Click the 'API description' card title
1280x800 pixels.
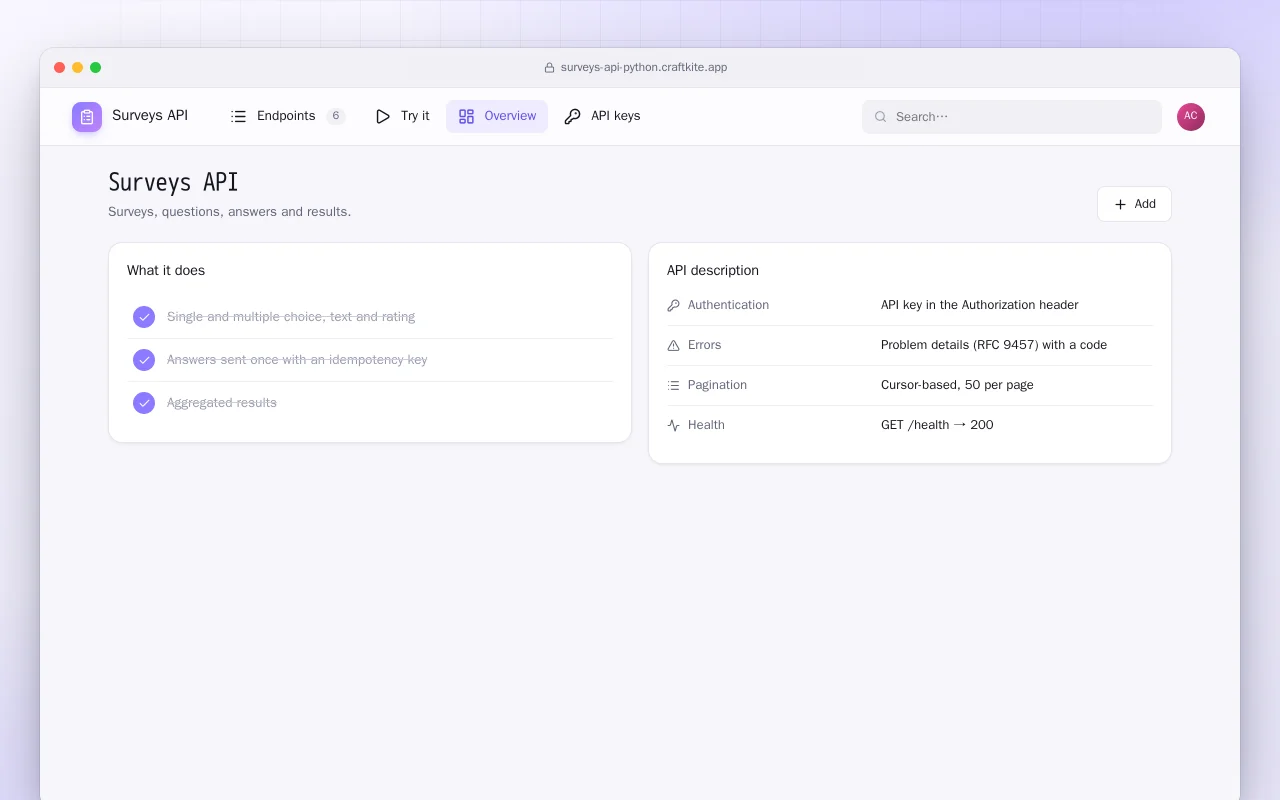click(x=713, y=270)
